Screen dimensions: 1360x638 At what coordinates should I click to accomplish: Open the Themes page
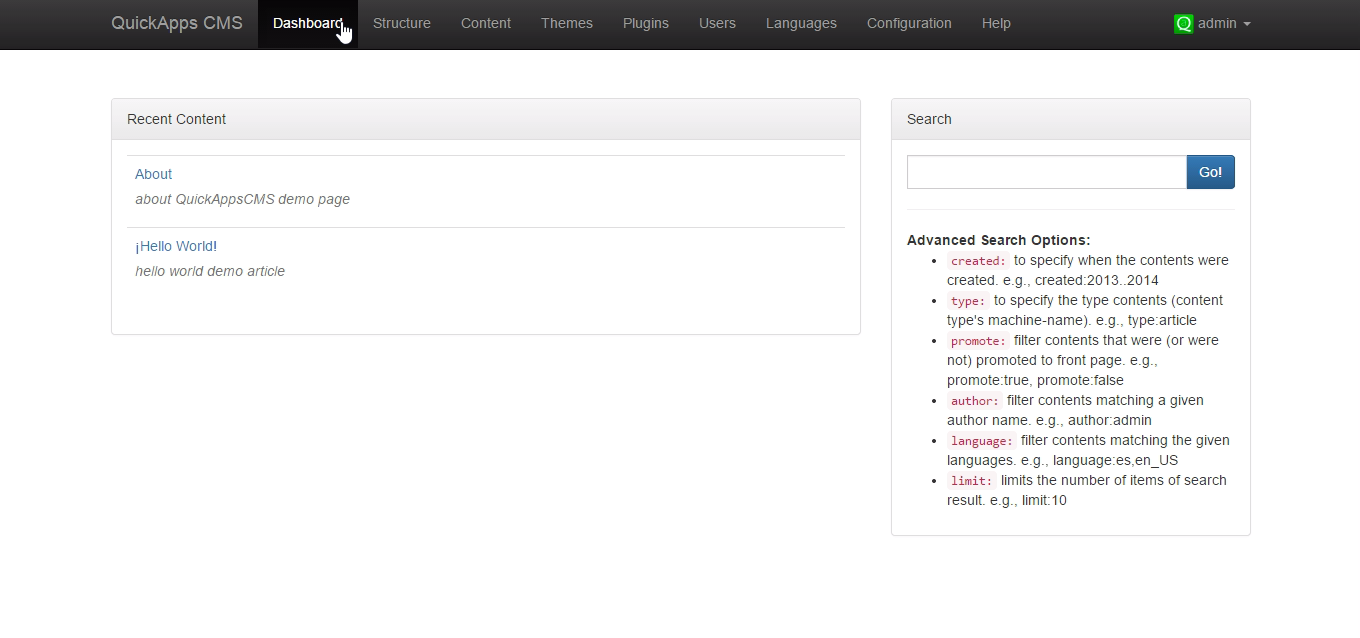pyautogui.click(x=566, y=23)
